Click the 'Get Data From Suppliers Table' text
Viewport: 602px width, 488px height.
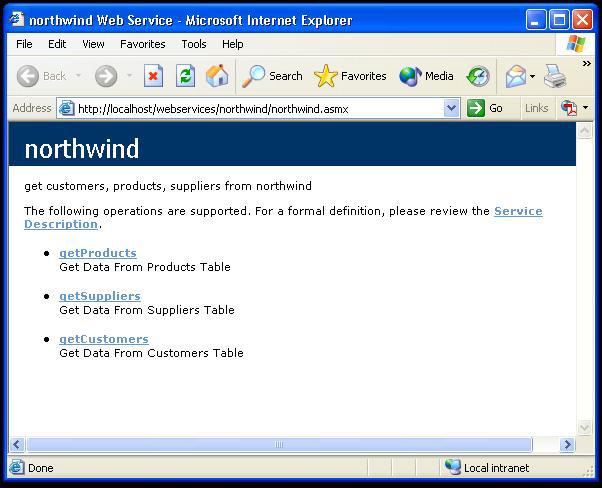(x=147, y=310)
